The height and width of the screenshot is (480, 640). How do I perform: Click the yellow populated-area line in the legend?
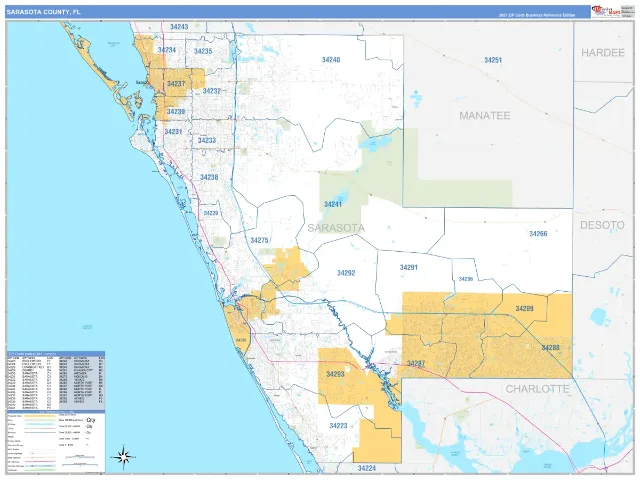(40, 416)
